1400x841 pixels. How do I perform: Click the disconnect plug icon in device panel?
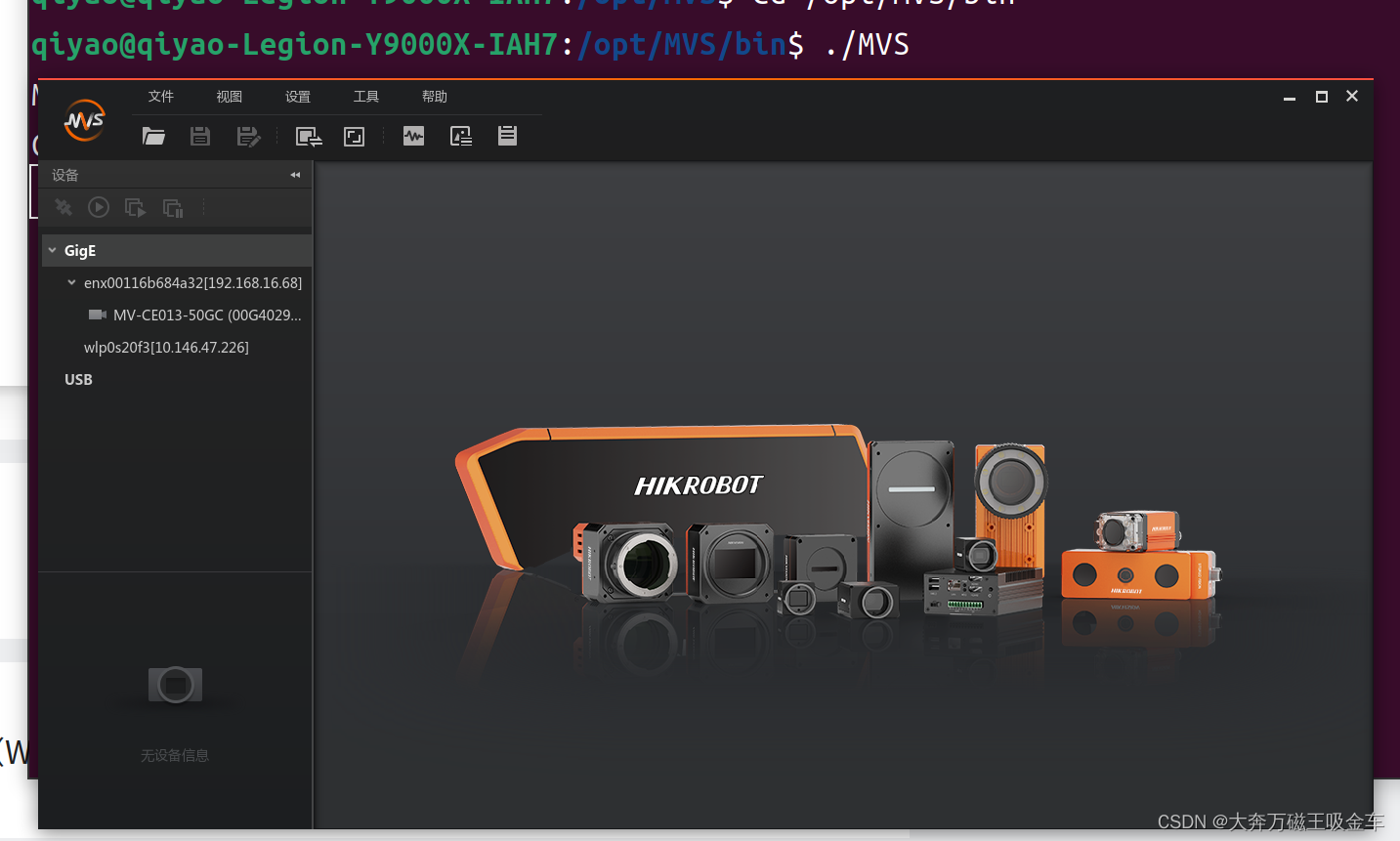[64, 207]
